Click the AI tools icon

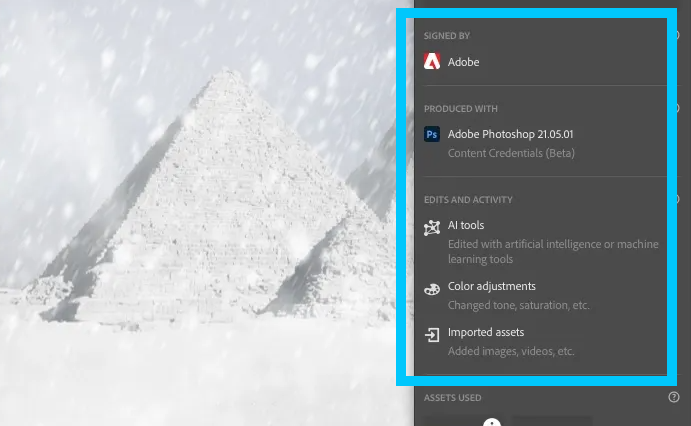[x=432, y=228]
